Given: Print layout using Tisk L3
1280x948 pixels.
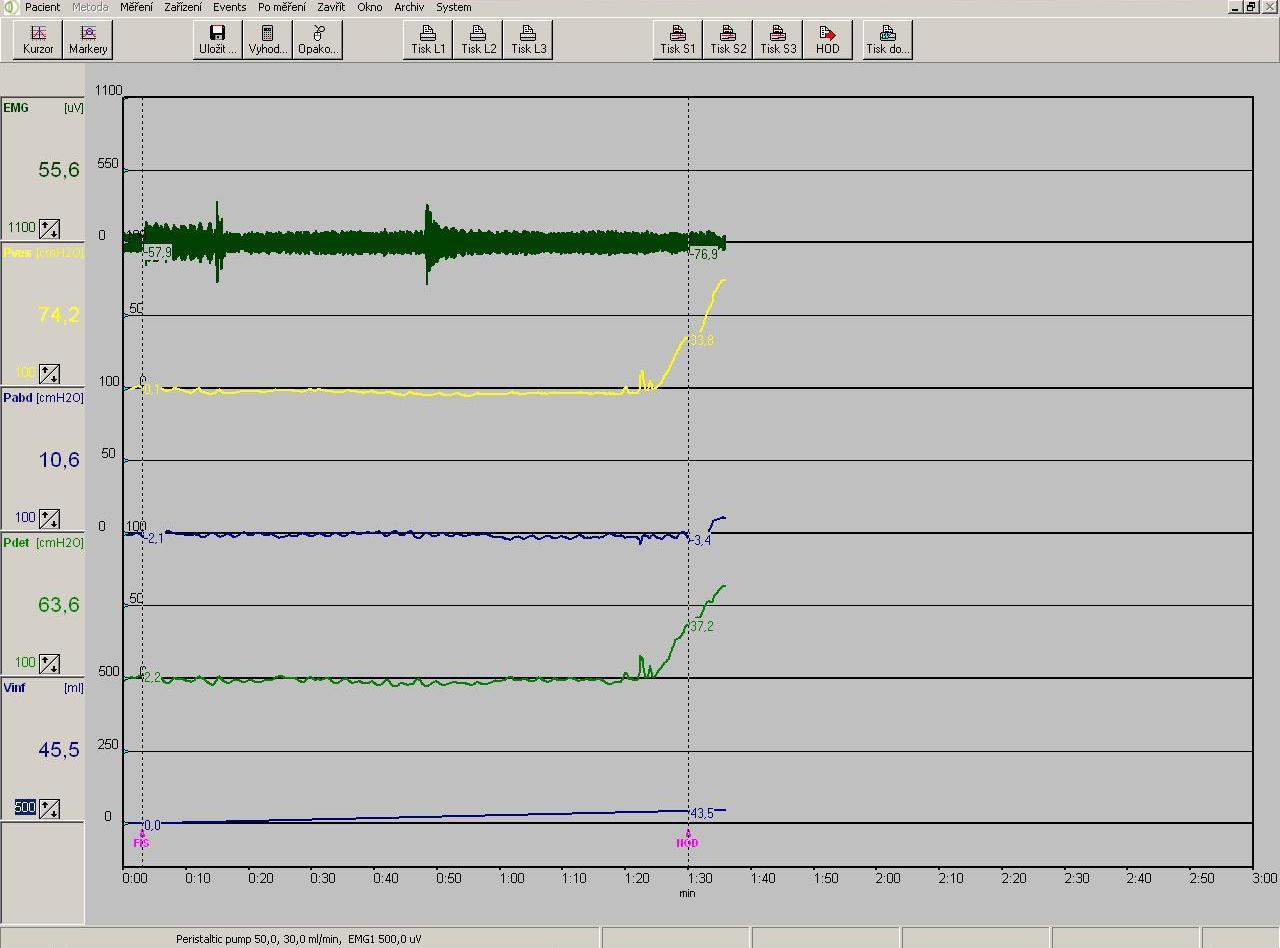Looking at the screenshot, I should tap(528, 40).
